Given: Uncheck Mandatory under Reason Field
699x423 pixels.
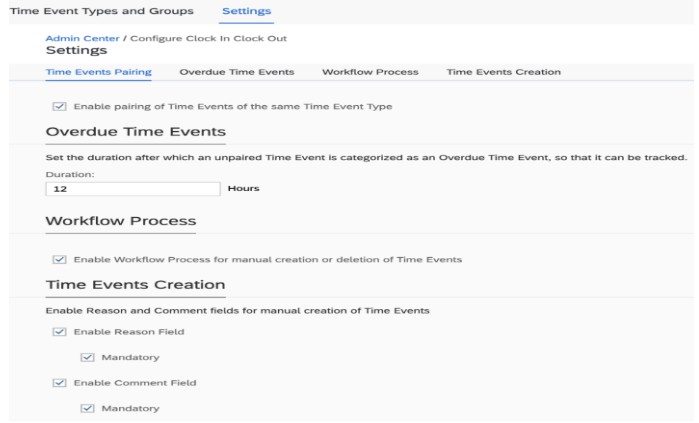Looking at the screenshot, I should click(x=87, y=357).
